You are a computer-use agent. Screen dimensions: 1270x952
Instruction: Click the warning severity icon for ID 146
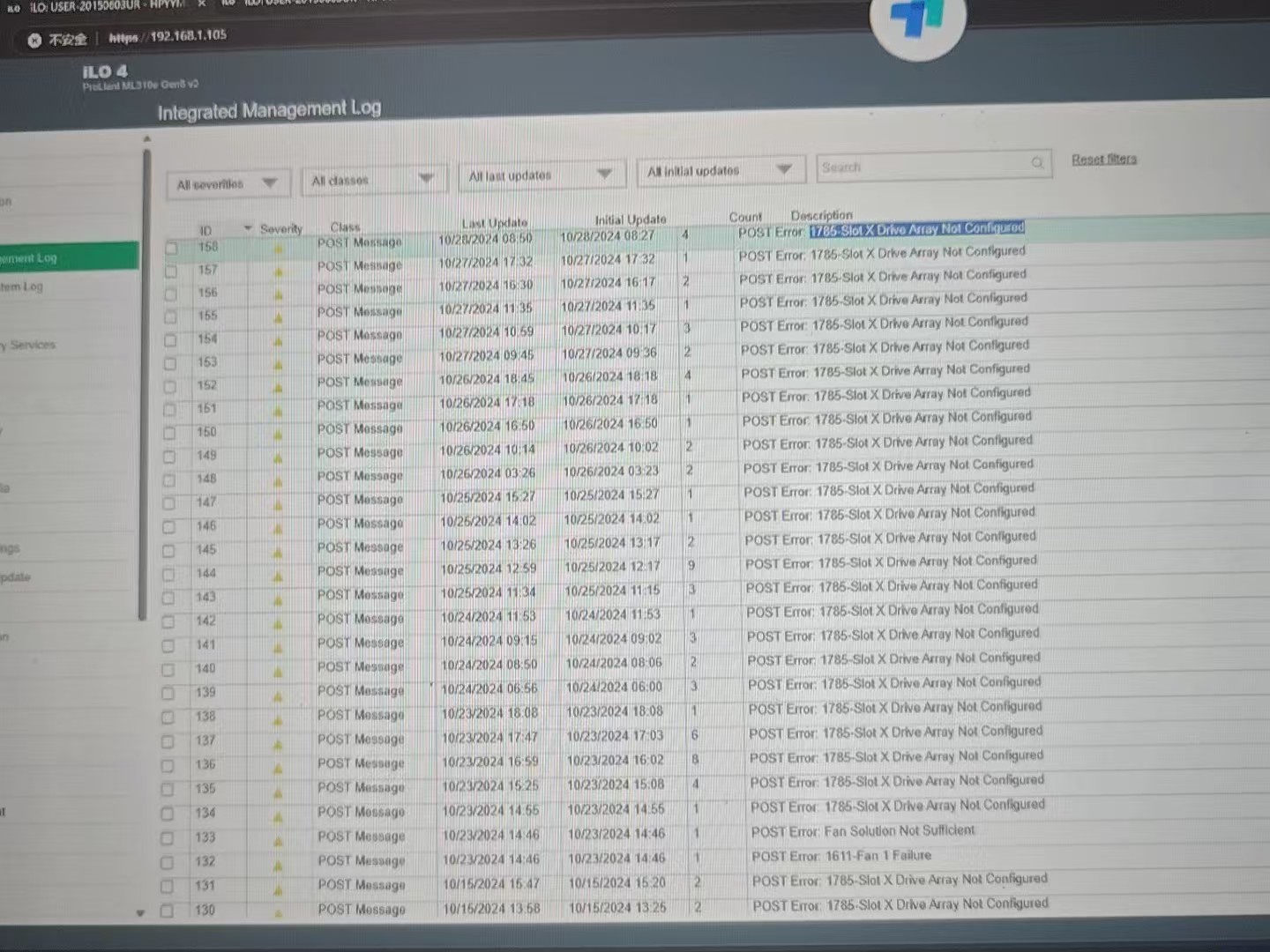point(279,529)
